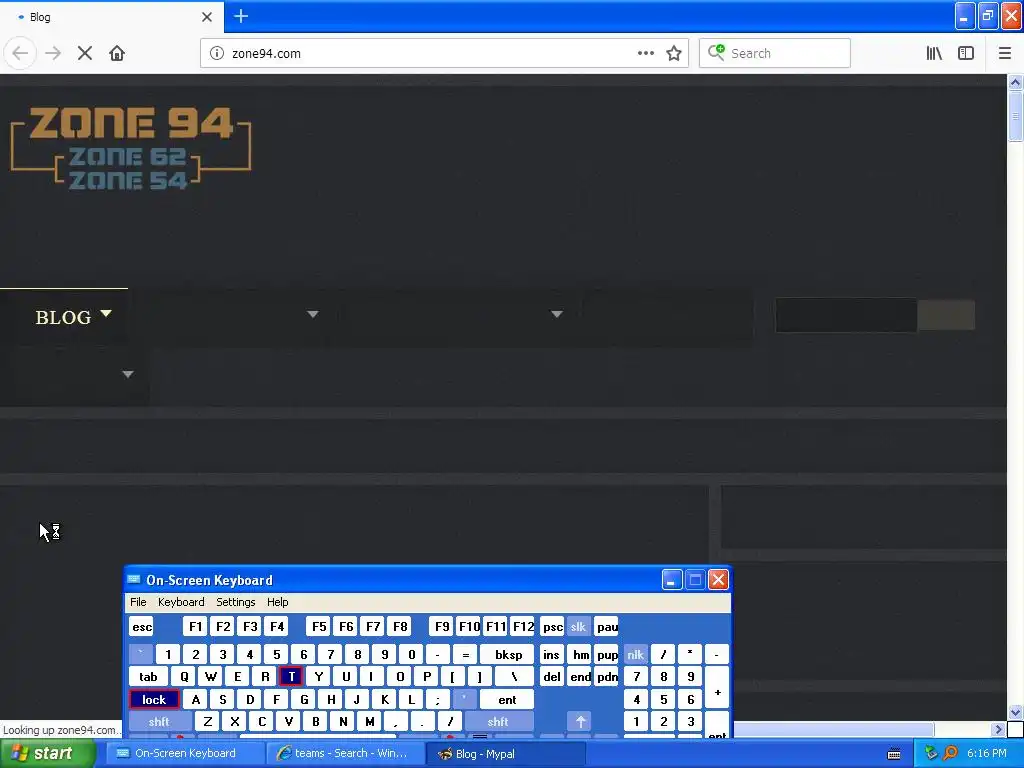
Task: Open File menu in On-Screen Keyboard
Action: pyautogui.click(x=138, y=602)
